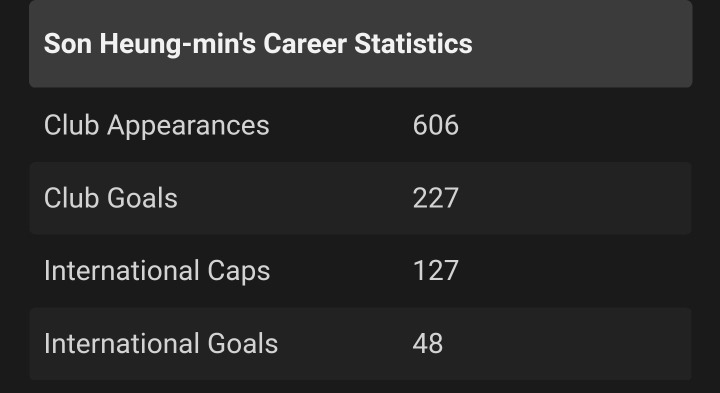Select the Club Appearances label
Screen dimensions: 720x393
(157, 126)
